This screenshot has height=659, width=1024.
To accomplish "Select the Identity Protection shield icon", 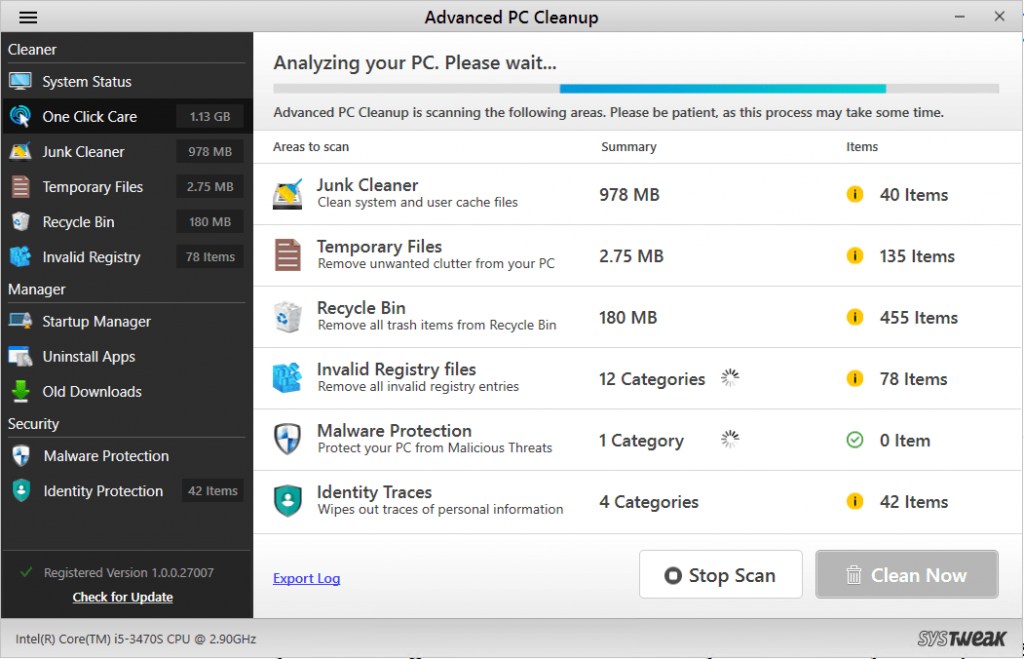I will click(20, 490).
